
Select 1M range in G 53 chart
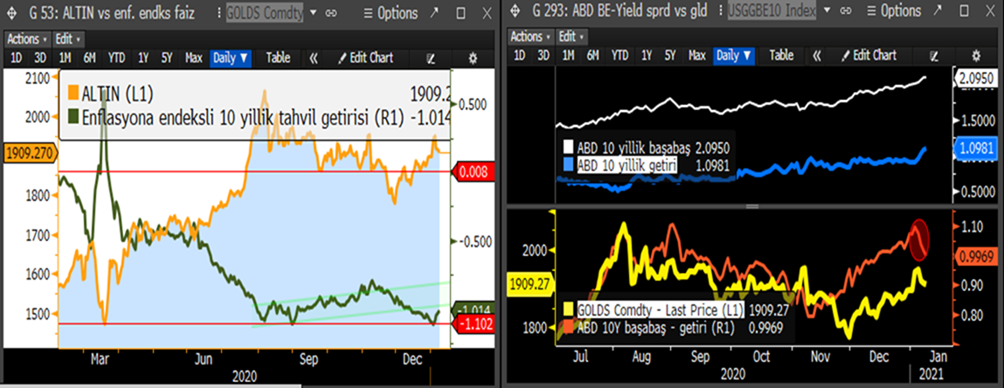(x=65, y=58)
